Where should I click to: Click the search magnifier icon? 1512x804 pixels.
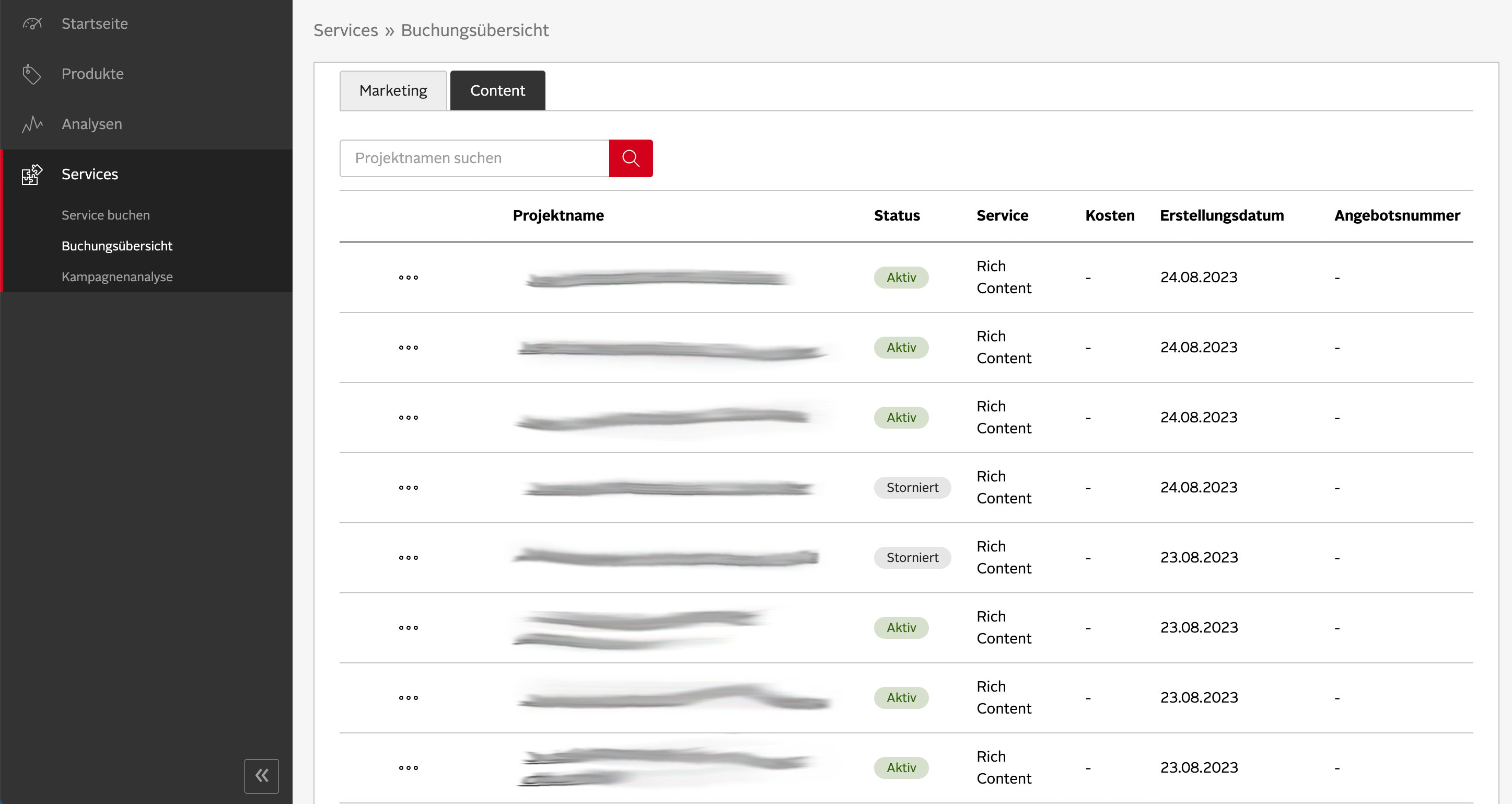(631, 158)
